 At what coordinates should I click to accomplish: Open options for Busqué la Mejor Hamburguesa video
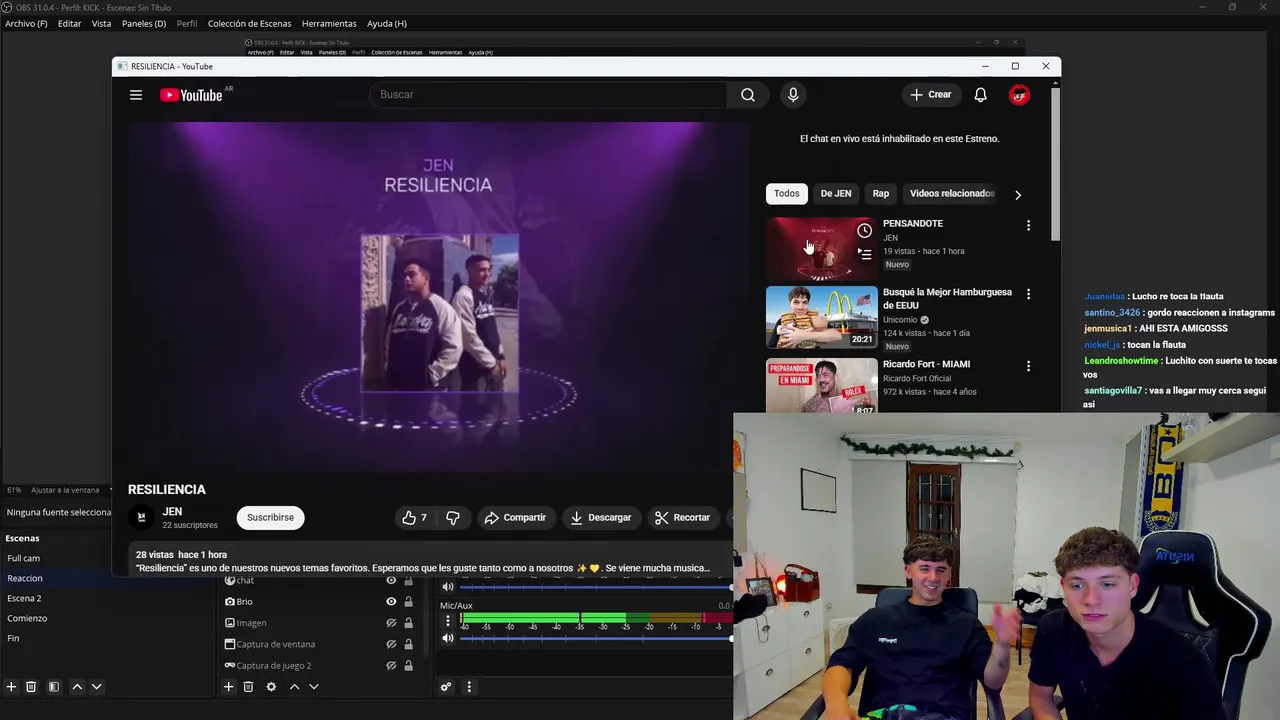(1028, 294)
